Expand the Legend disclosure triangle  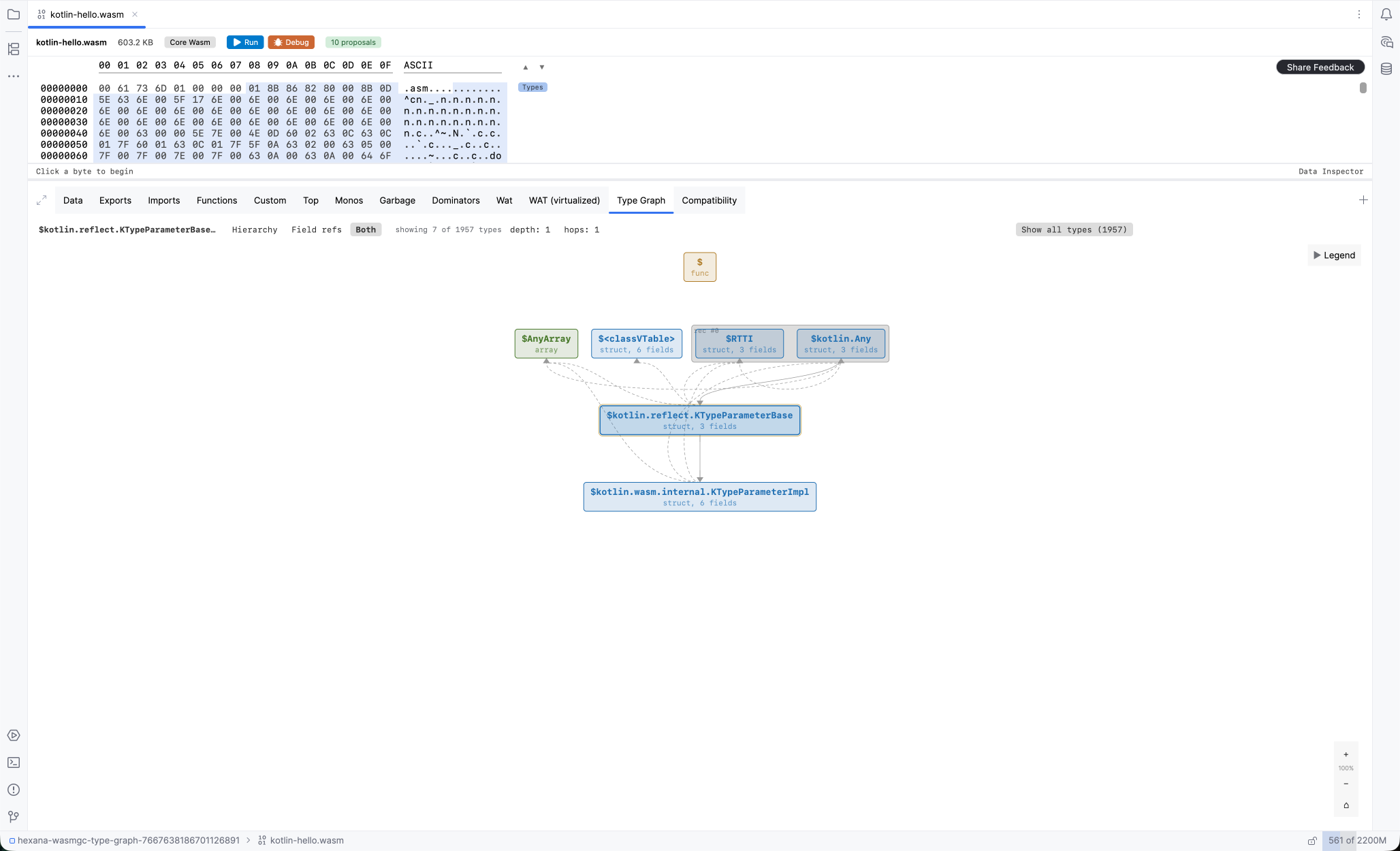tap(1317, 255)
